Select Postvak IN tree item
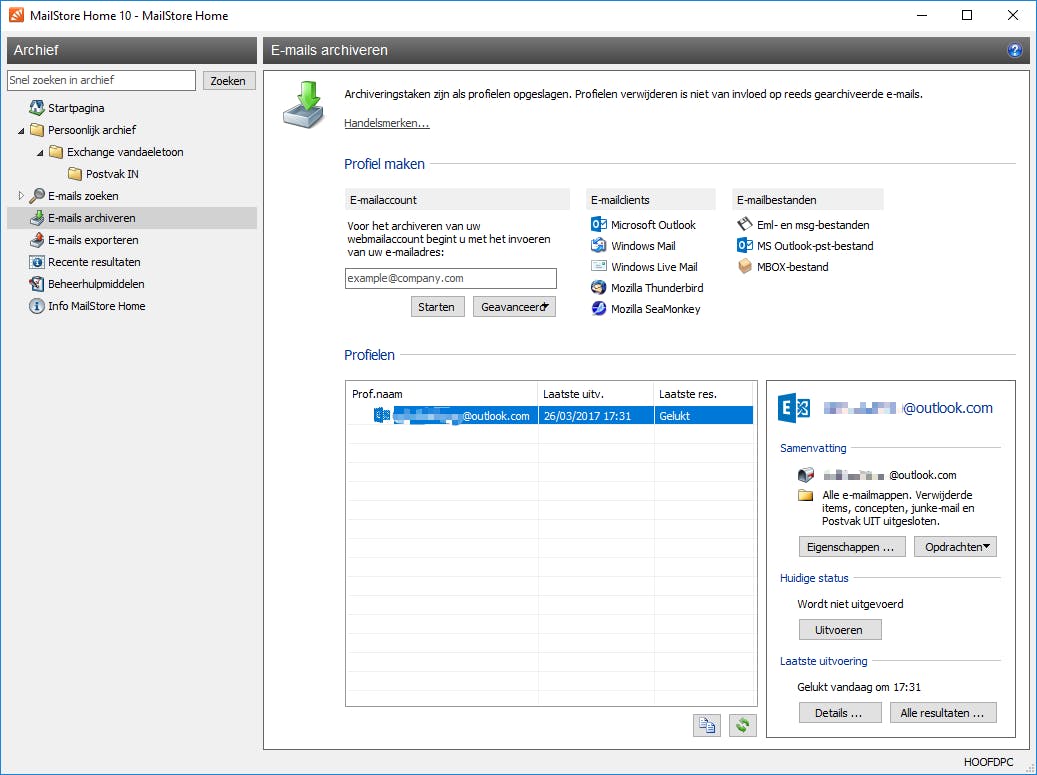Viewport: 1037px width, 775px height. pos(112,174)
